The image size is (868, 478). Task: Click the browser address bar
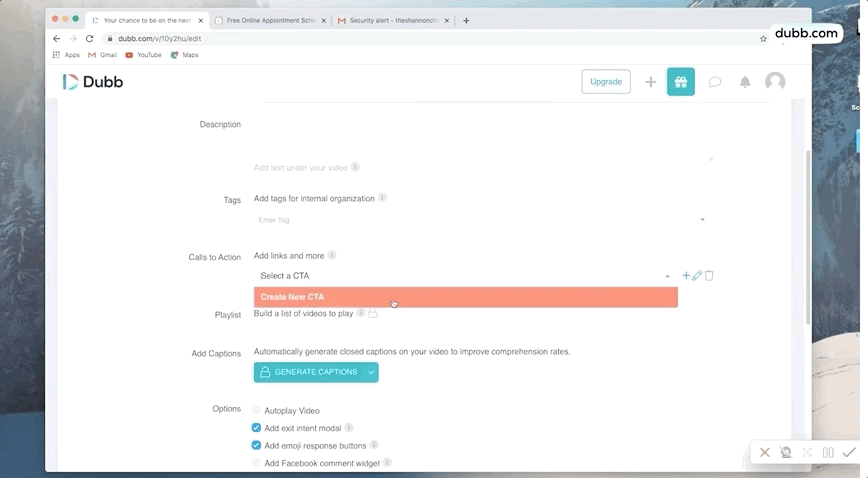(432, 39)
